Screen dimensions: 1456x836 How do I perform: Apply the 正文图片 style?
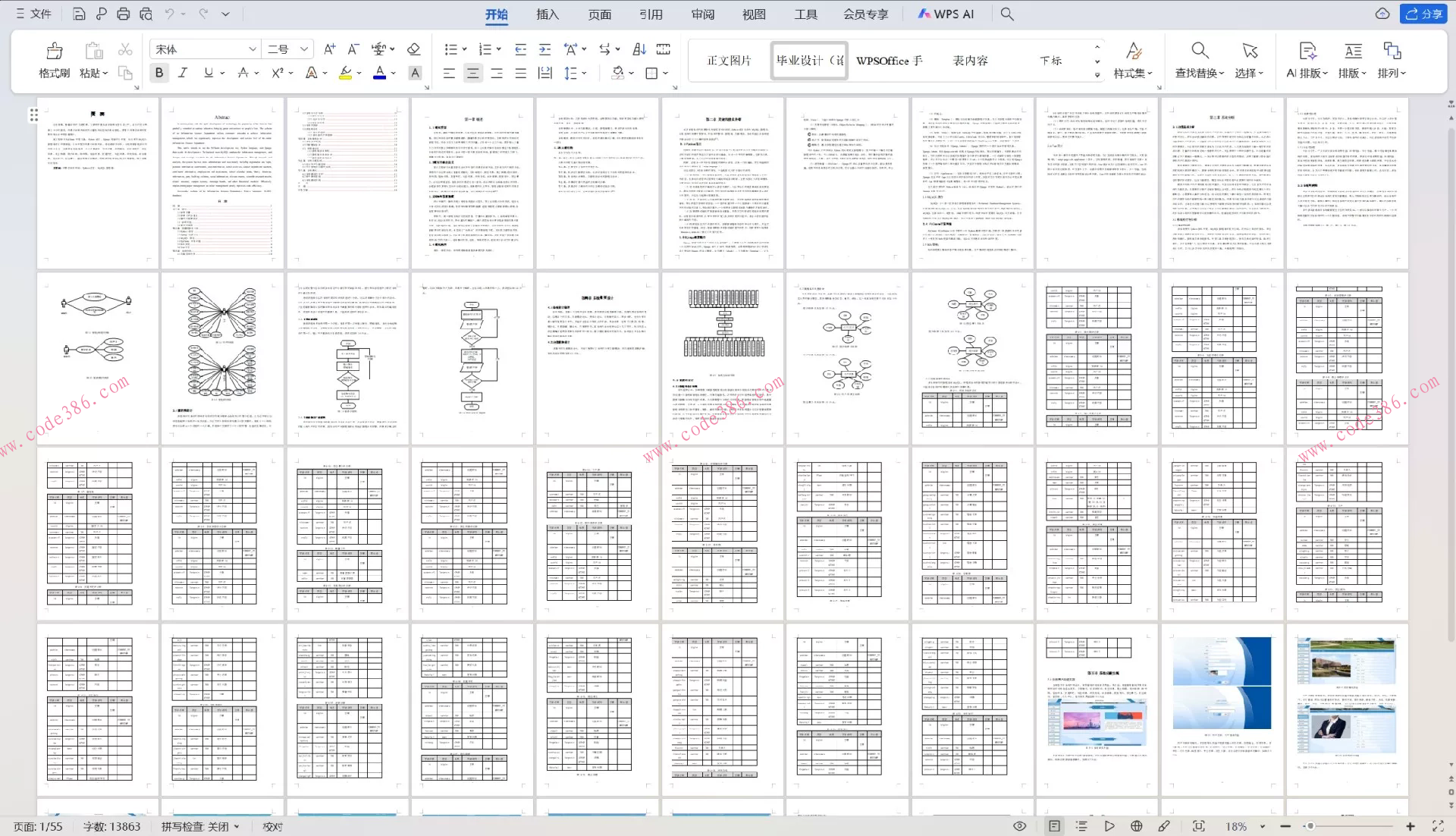[729, 61]
